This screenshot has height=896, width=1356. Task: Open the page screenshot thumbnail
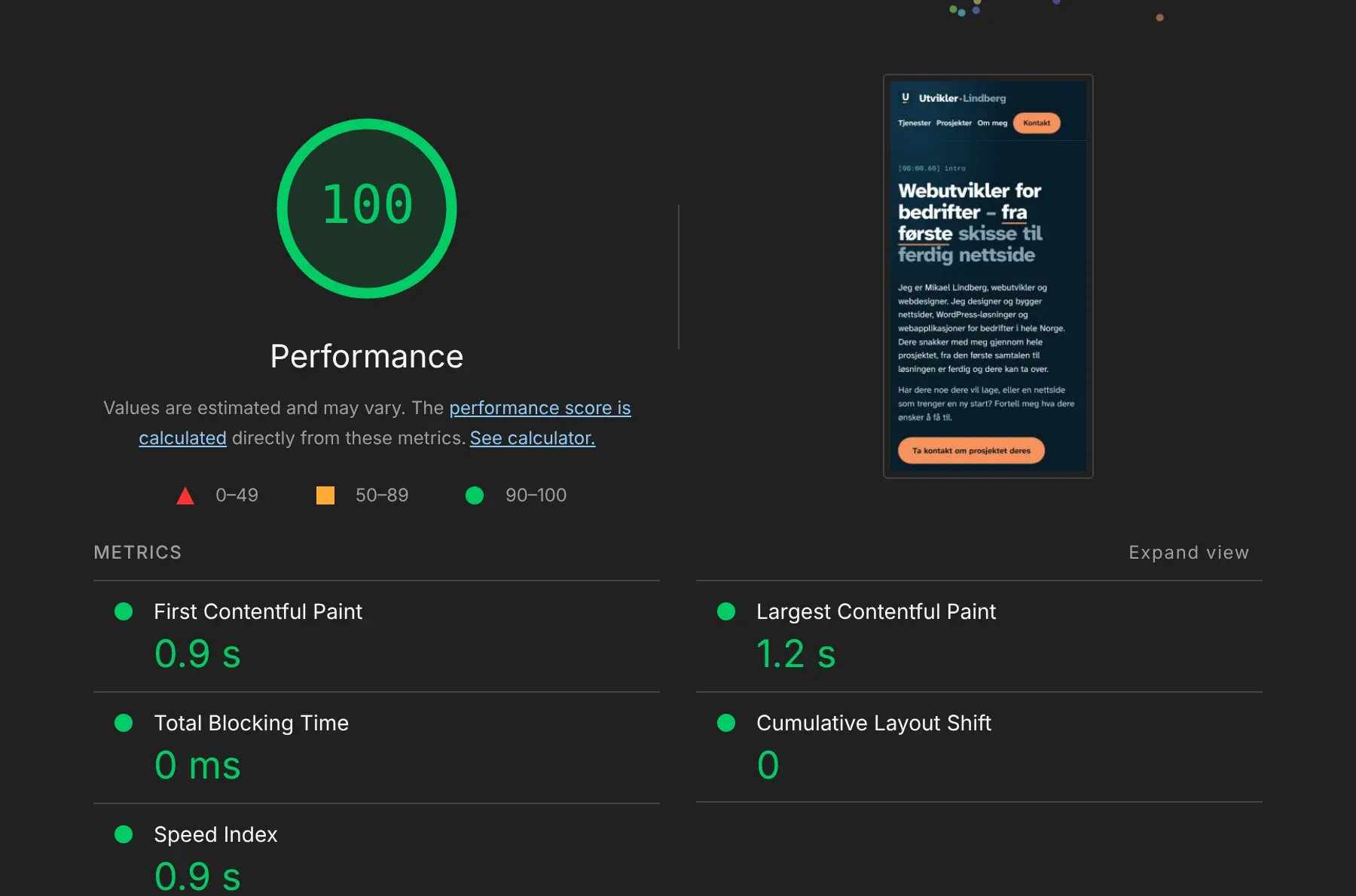tap(988, 276)
